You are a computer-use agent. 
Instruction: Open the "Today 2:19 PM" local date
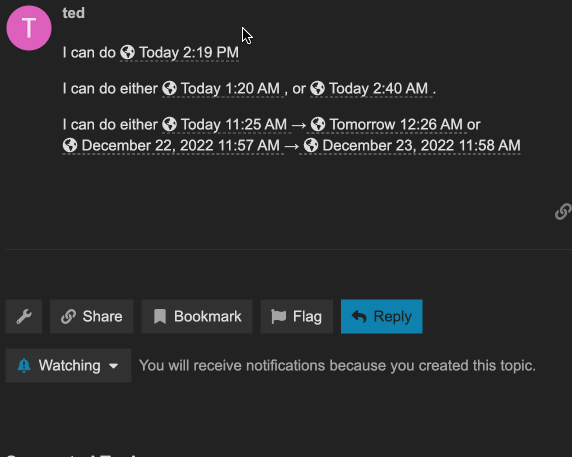tap(179, 53)
